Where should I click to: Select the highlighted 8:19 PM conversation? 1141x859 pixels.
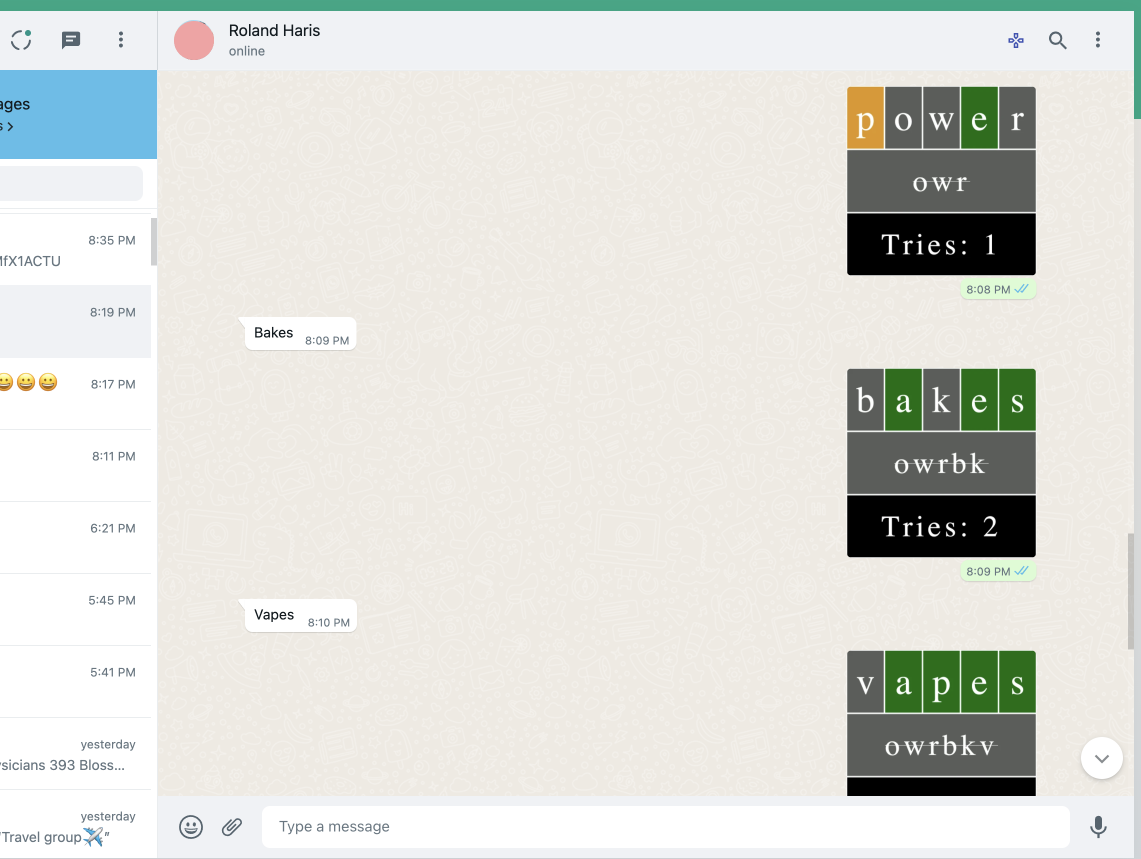[70, 320]
